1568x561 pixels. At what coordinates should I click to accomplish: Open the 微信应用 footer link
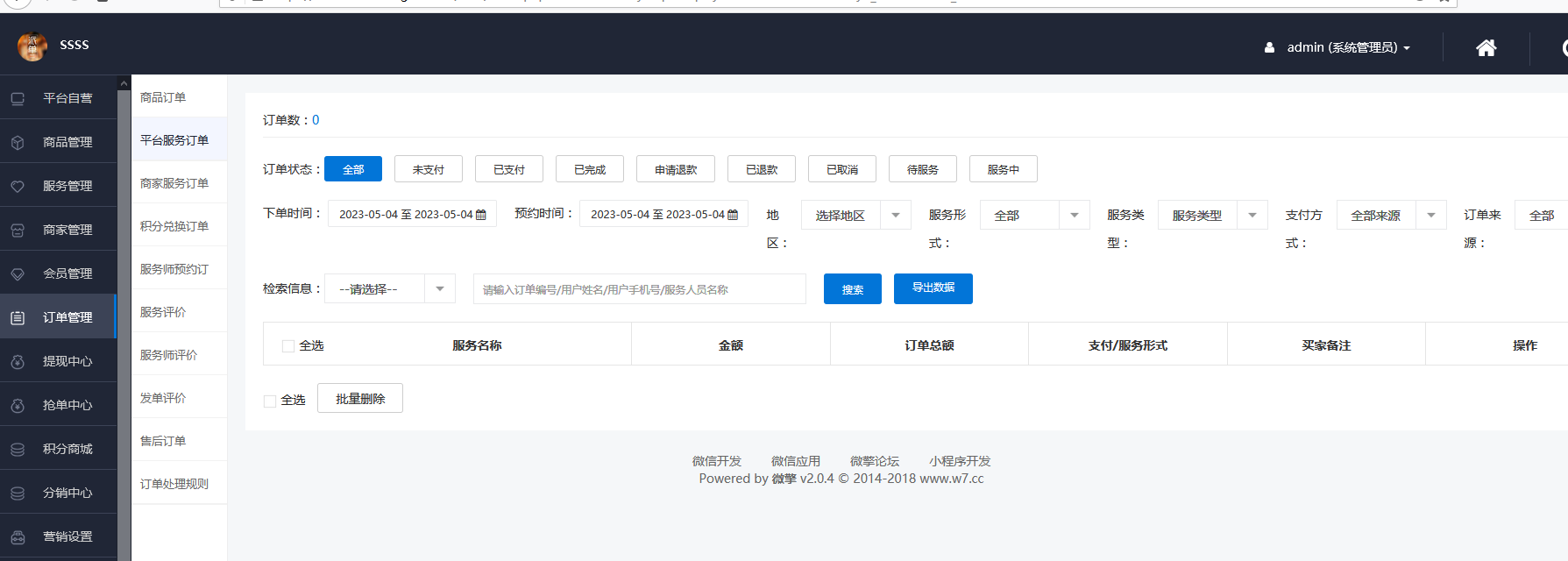pos(796,461)
